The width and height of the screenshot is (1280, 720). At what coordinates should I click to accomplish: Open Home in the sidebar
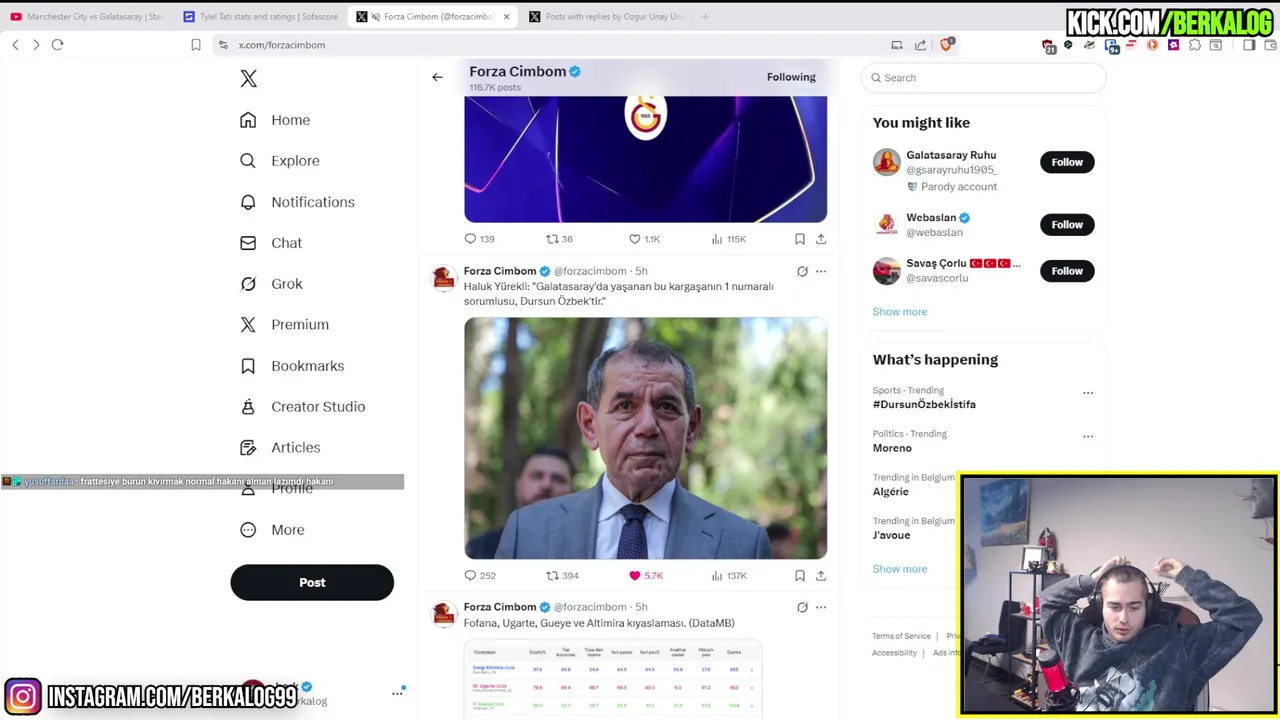point(275,120)
